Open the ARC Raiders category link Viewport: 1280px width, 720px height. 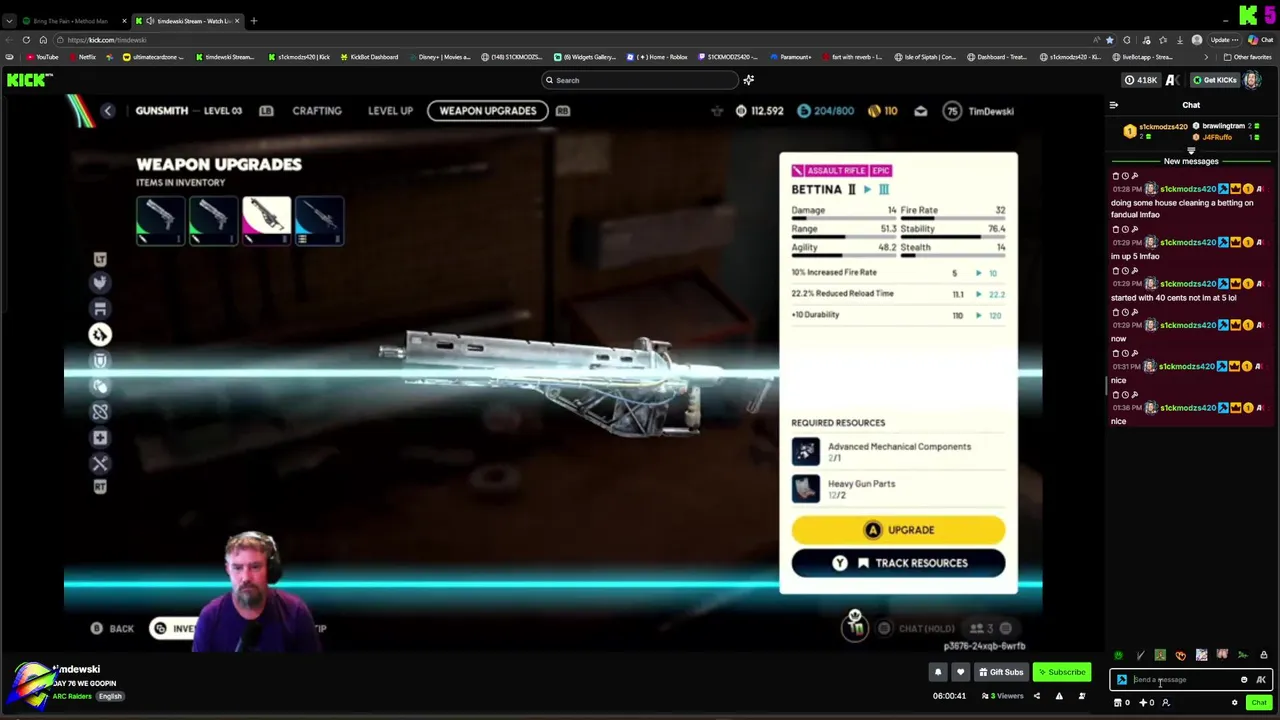pos(72,696)
